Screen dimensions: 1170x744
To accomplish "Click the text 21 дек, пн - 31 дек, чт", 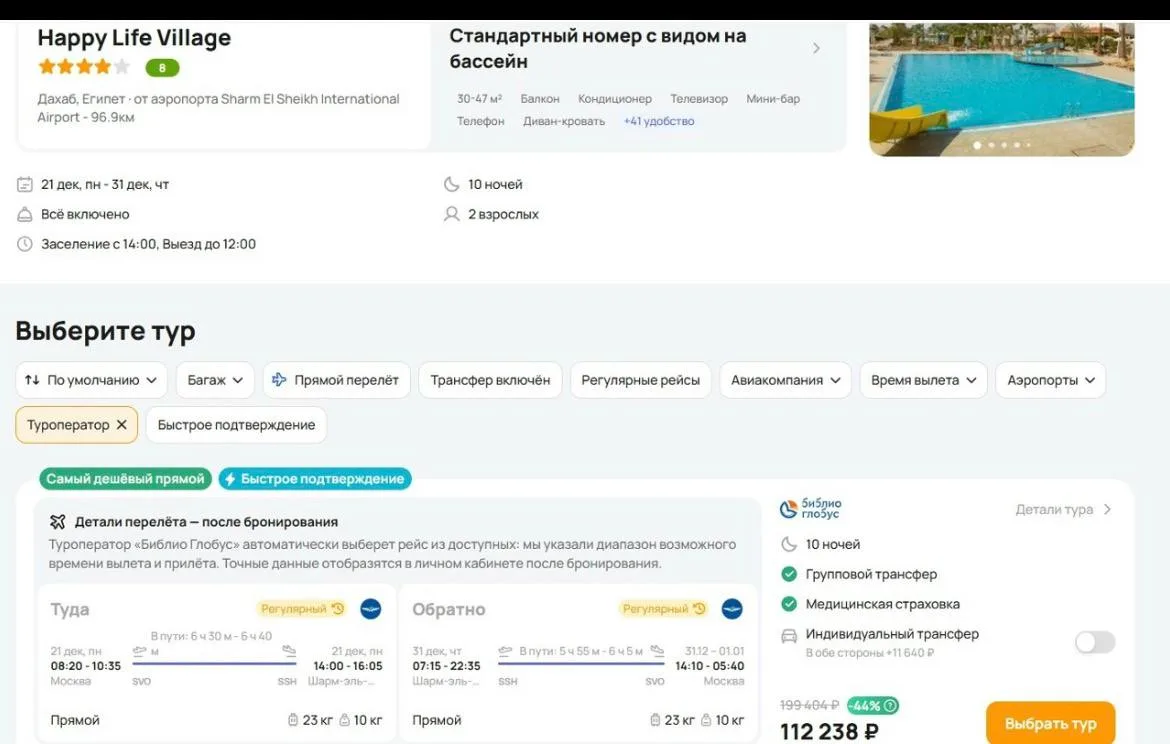I will tap(105, 184).
